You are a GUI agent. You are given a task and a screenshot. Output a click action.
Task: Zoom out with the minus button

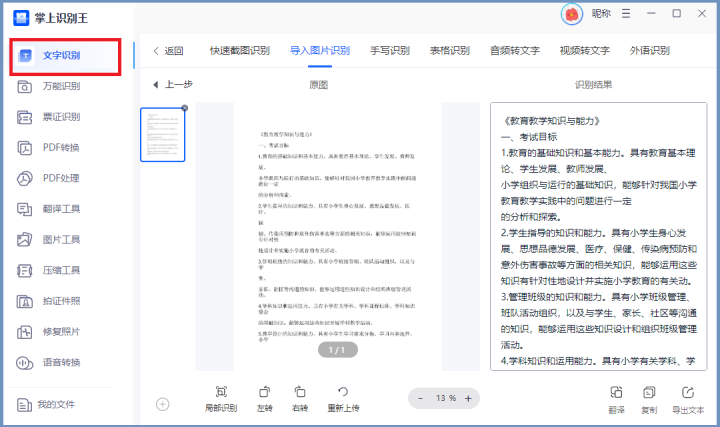click(x=420, y=398)
